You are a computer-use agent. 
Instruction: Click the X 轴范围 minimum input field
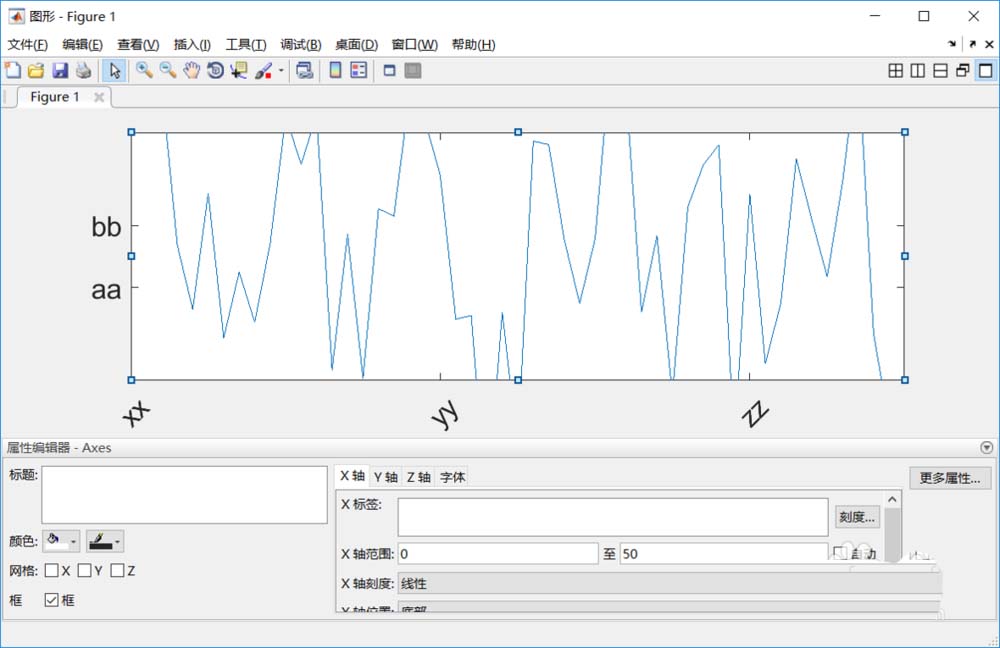(498, 554)
